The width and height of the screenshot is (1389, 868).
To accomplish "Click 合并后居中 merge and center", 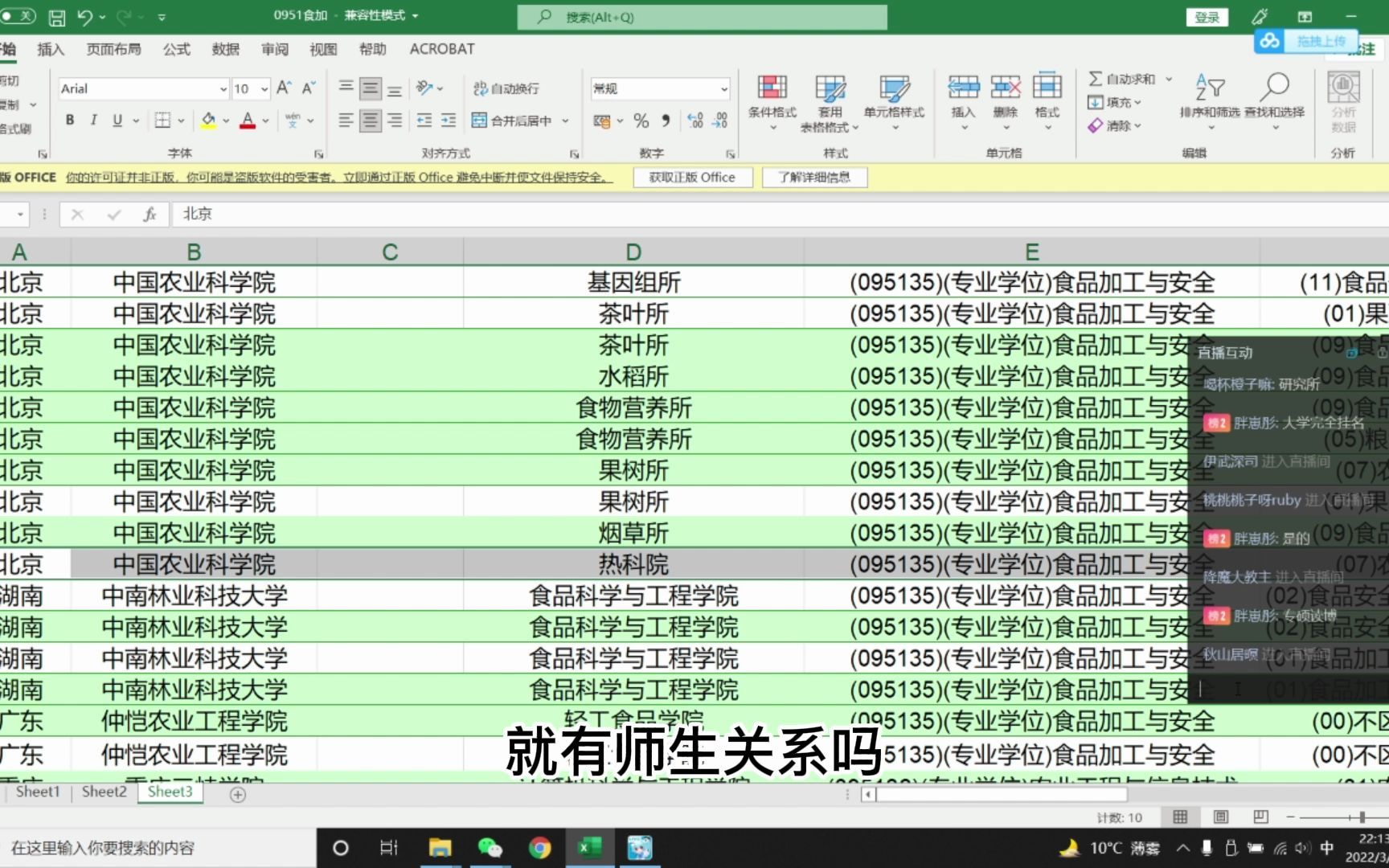I will click(512, 121).
